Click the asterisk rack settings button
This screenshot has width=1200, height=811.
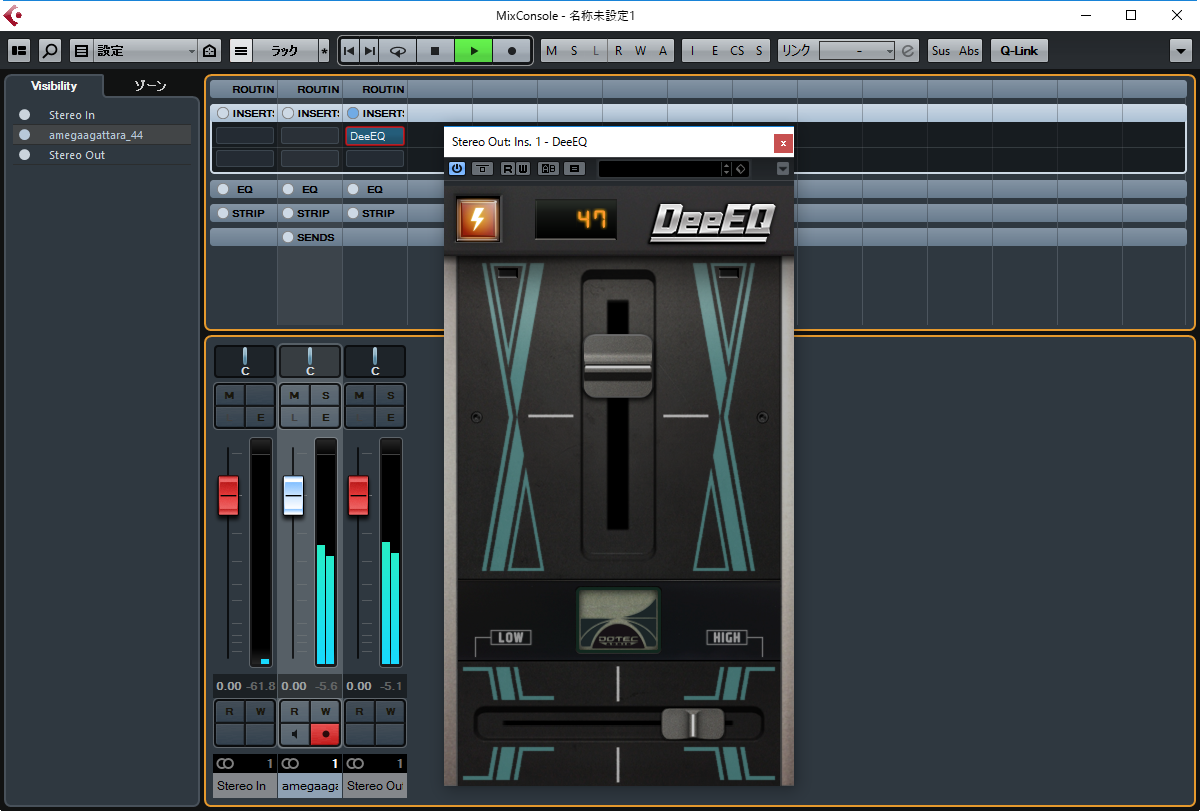323,50
